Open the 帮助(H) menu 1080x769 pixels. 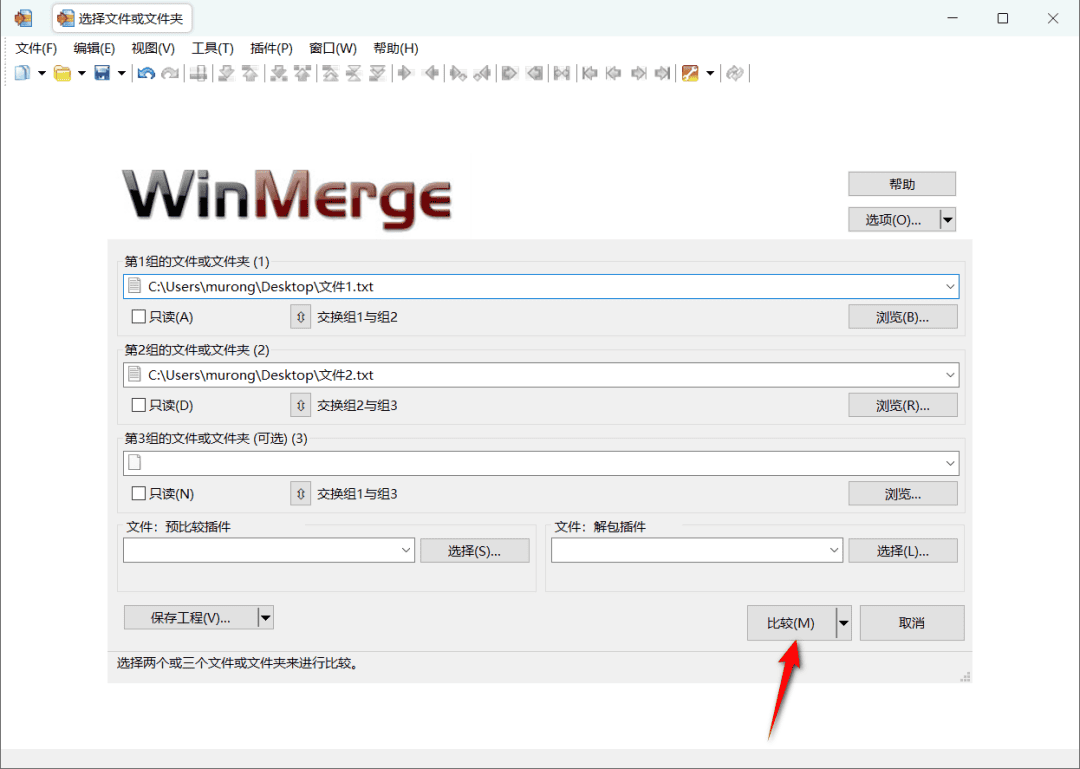[x=395, y=48]
